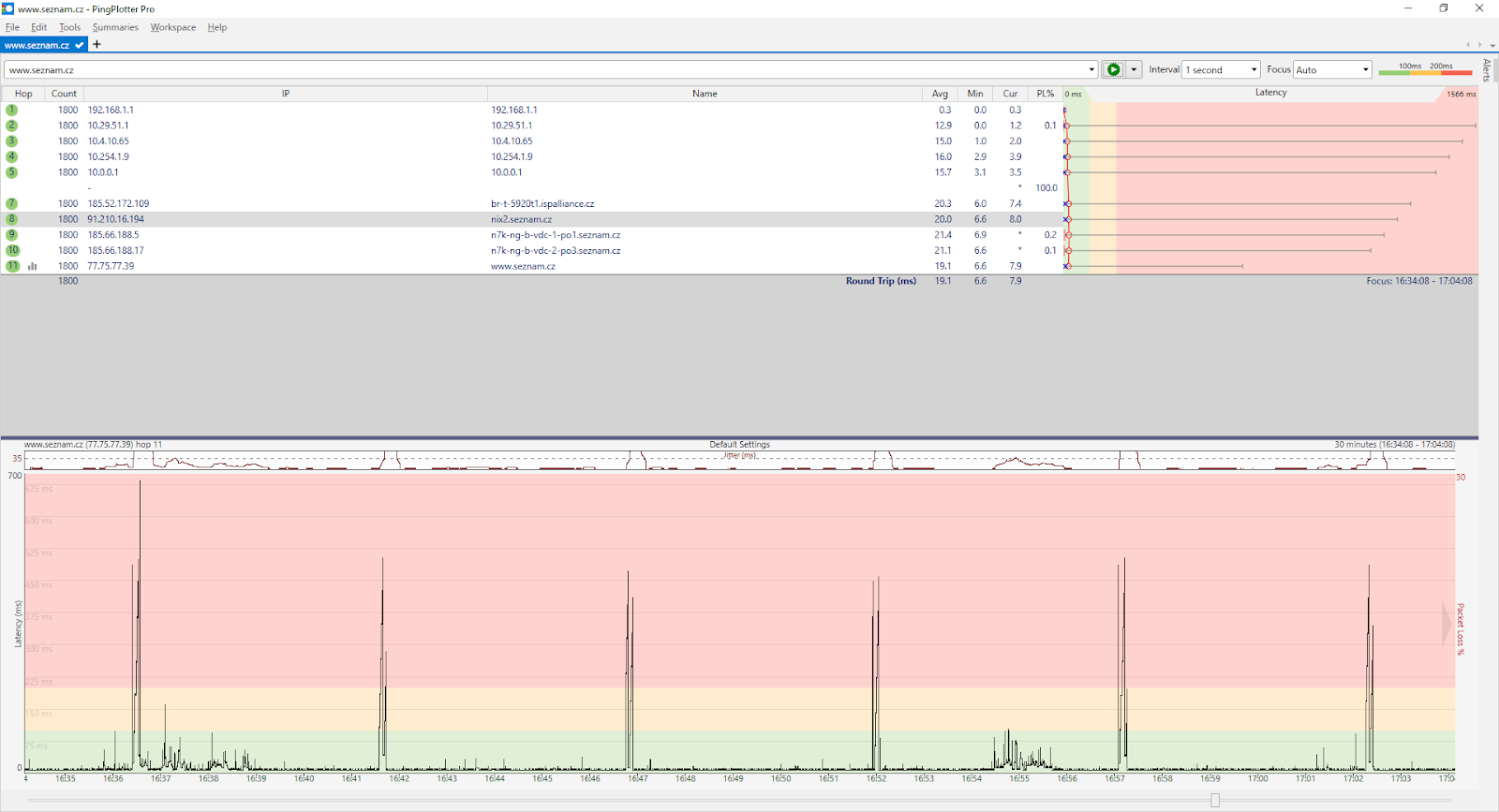Viewport: 1499px width, 812px height.
Task: Click the checkmark on www.seznam.cz tab
Action: coord(80,45)
